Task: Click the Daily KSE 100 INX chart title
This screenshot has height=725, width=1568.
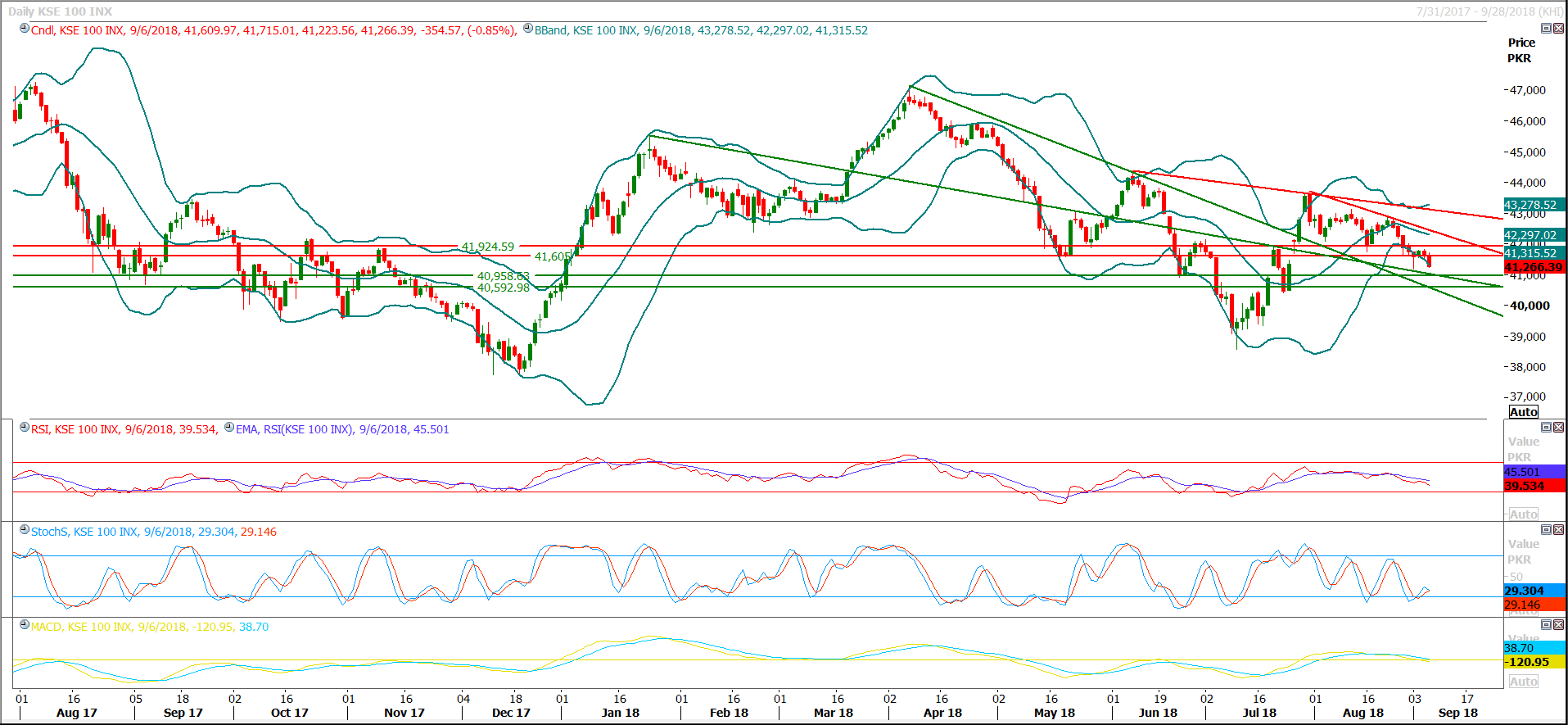Action: coord(61,11)
